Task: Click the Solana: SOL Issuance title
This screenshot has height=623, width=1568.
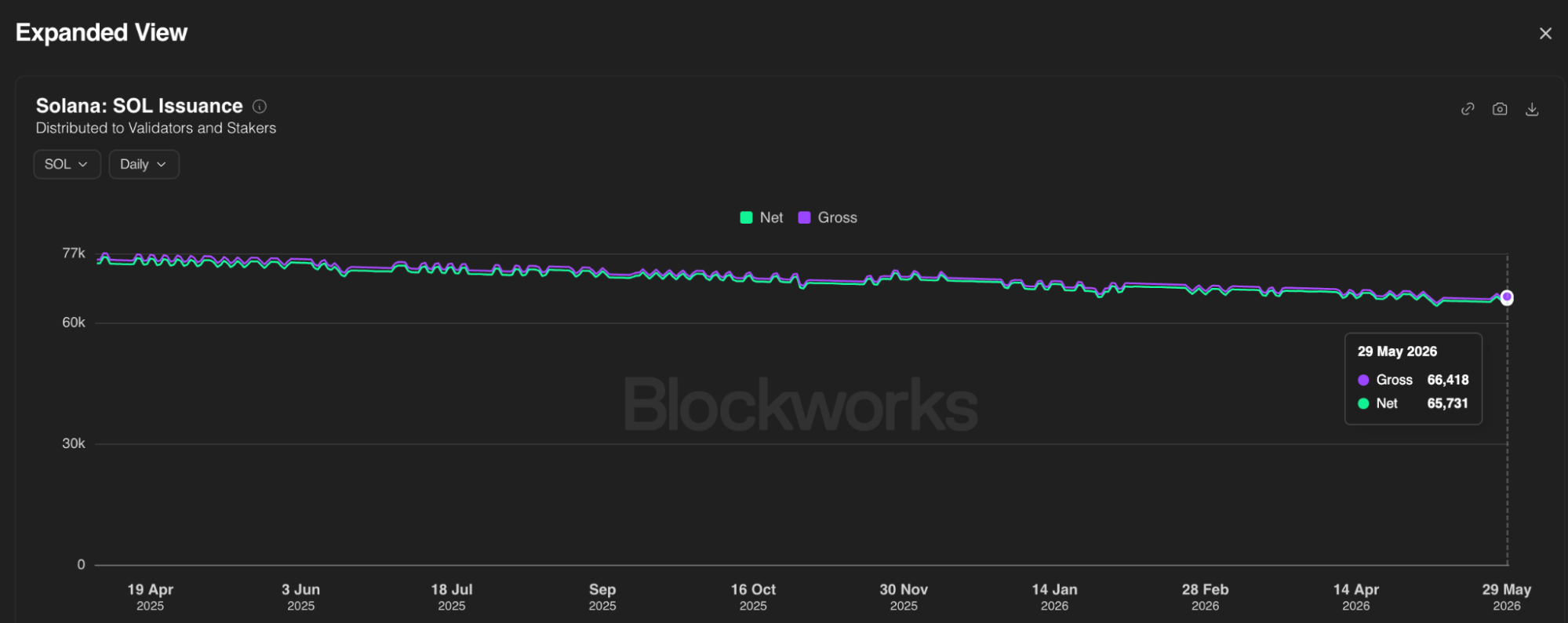Action: tap(140, 106)
